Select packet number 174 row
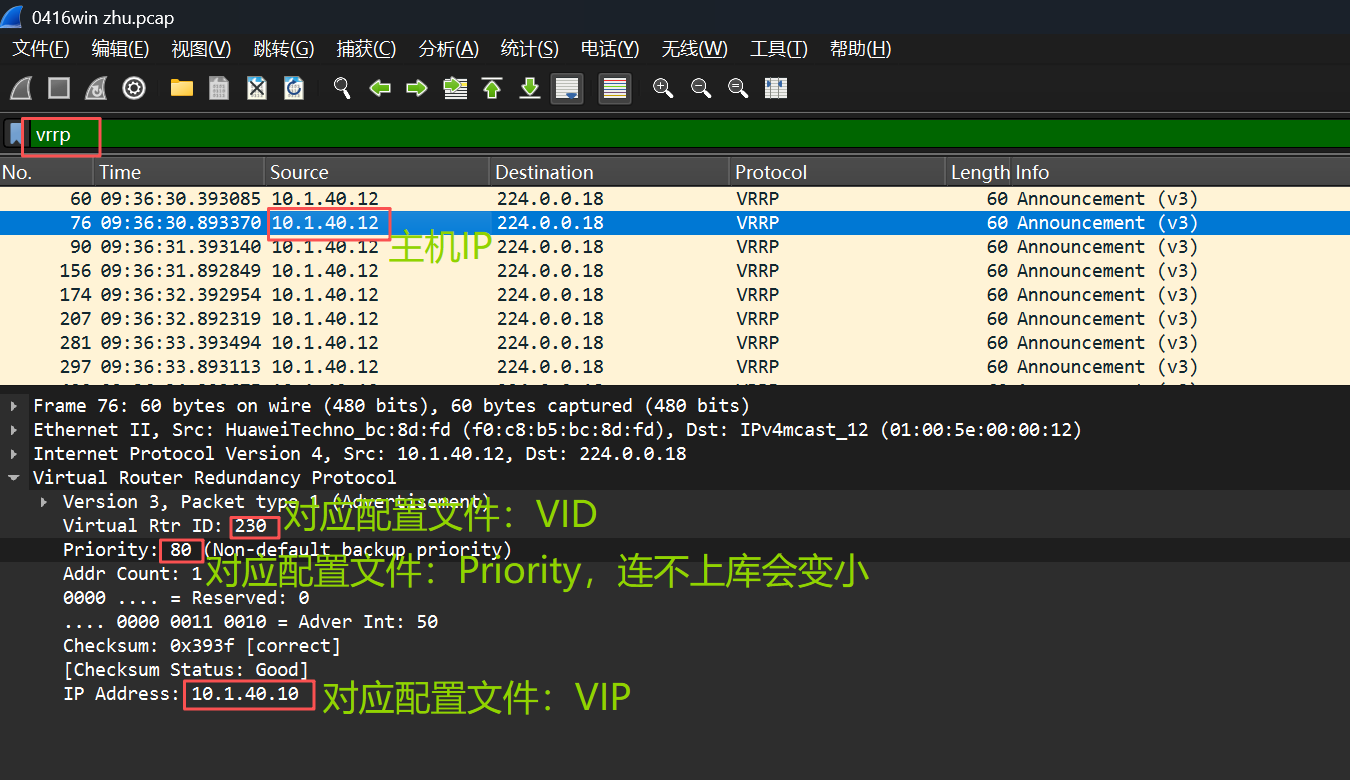Viewport: 1350px width, 780px height. pos(675,295)
